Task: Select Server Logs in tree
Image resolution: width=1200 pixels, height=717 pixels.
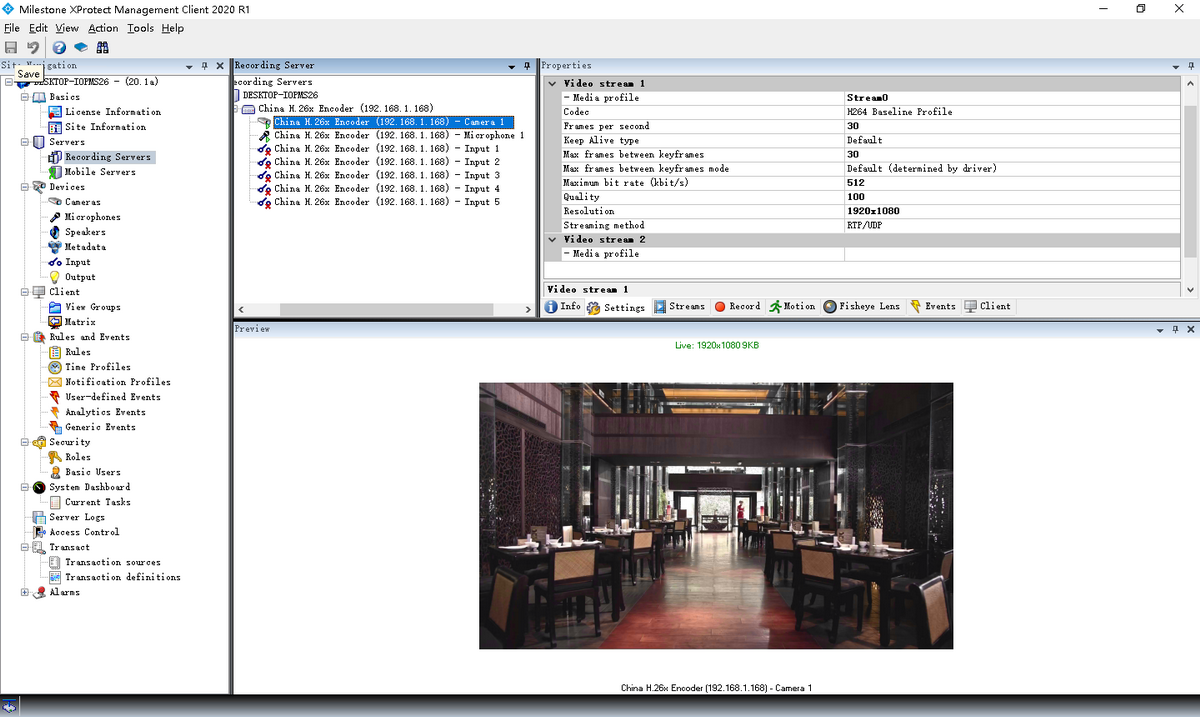Action: coord(77,517)
